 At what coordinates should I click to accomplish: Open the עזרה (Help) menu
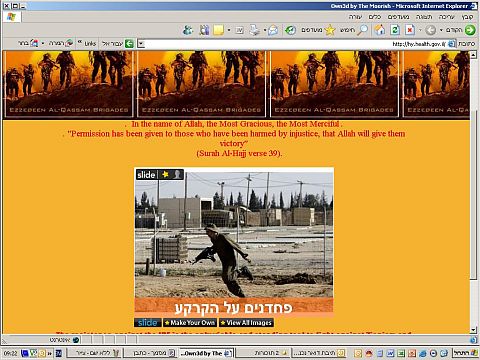pyautogui.click(x=355, y=17)
